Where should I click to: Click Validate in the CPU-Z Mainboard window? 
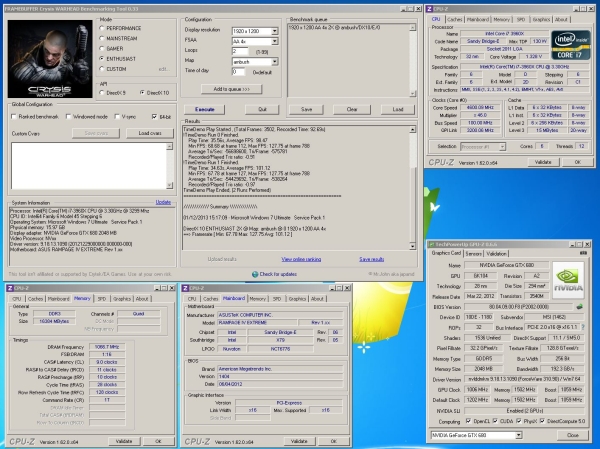point(299,441)
